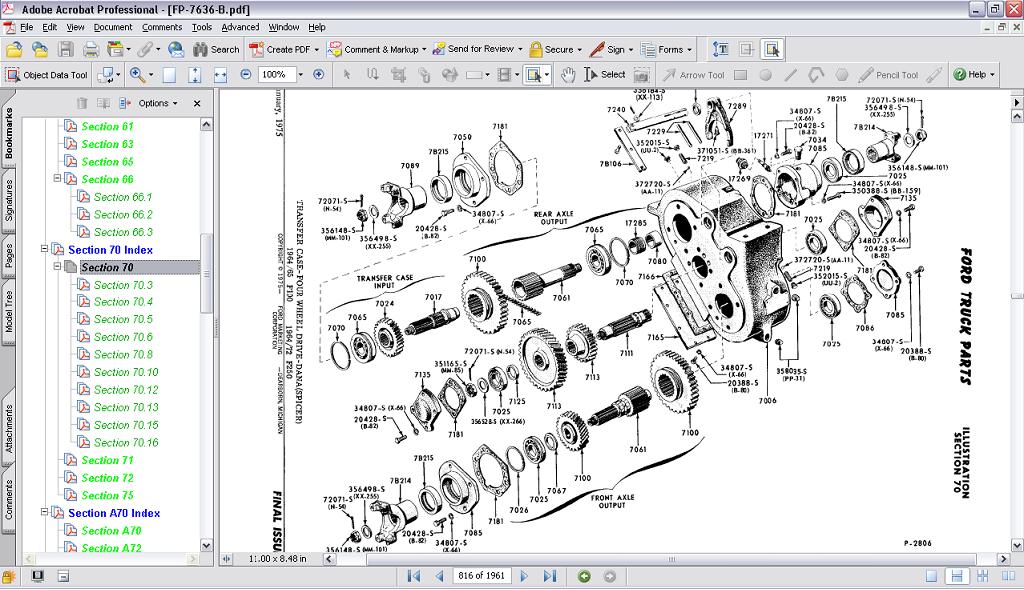Collapse the Section 70 Index bookmark
This screenshot has height=590, width=1024.
tap(44, 249)
